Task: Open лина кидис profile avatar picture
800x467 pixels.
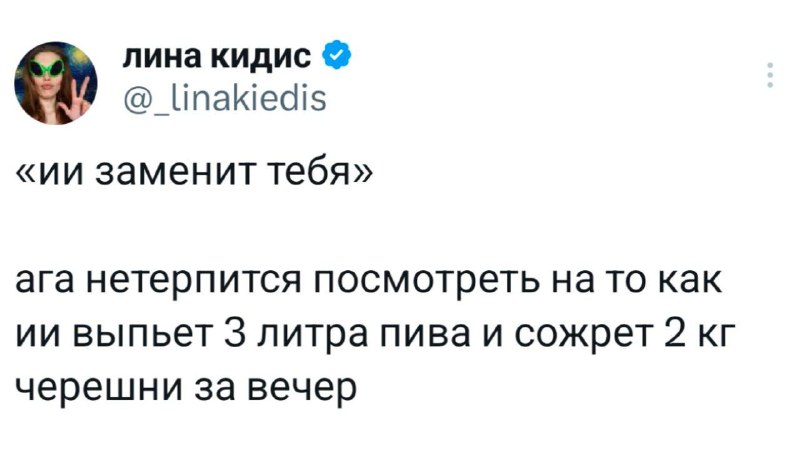Action: point(56,83)
